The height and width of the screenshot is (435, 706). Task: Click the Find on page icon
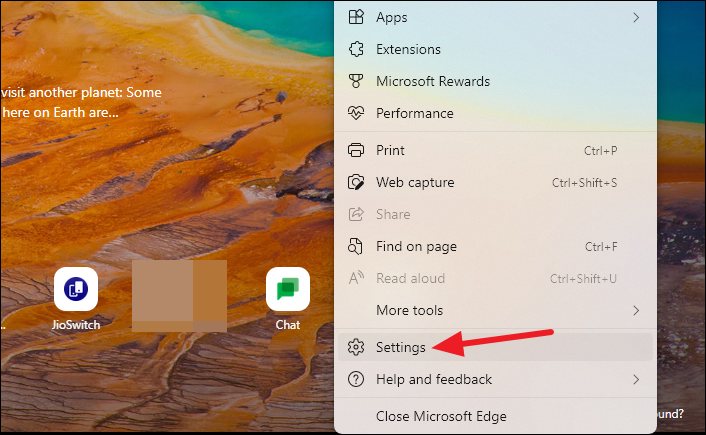click(x=356, y=246)
